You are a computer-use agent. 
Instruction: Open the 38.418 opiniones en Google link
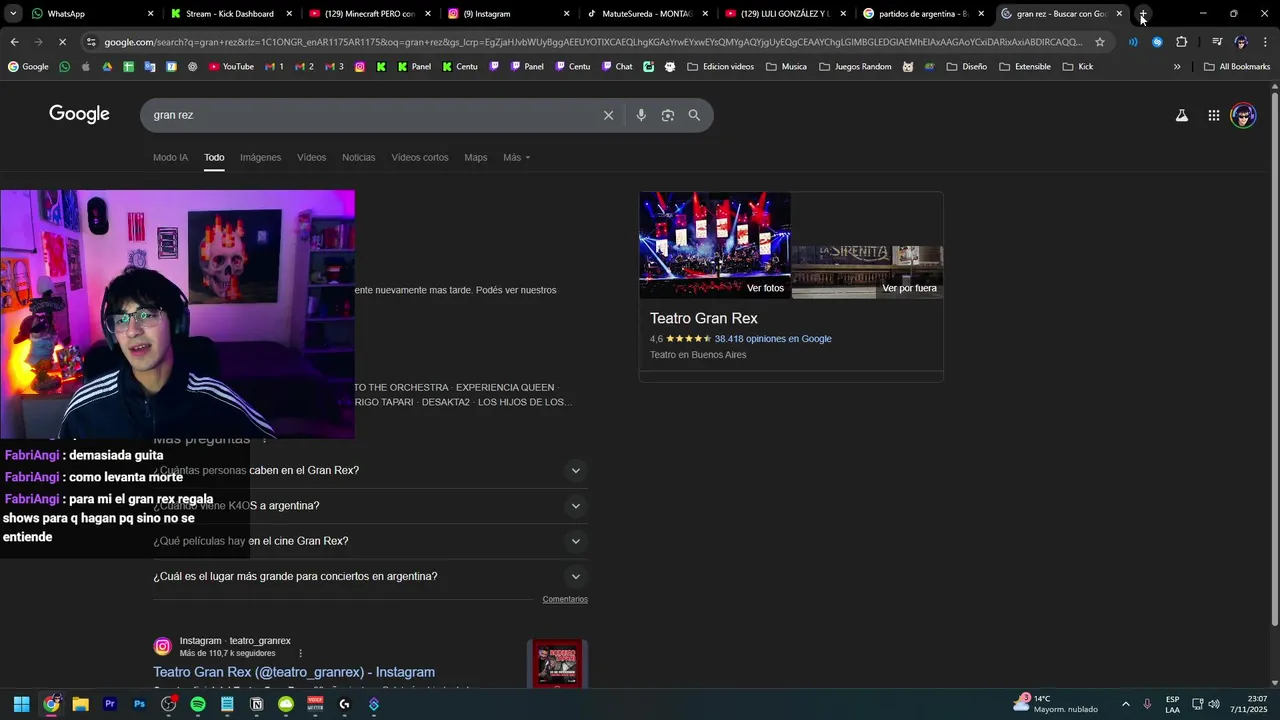[x=773, y=339]
